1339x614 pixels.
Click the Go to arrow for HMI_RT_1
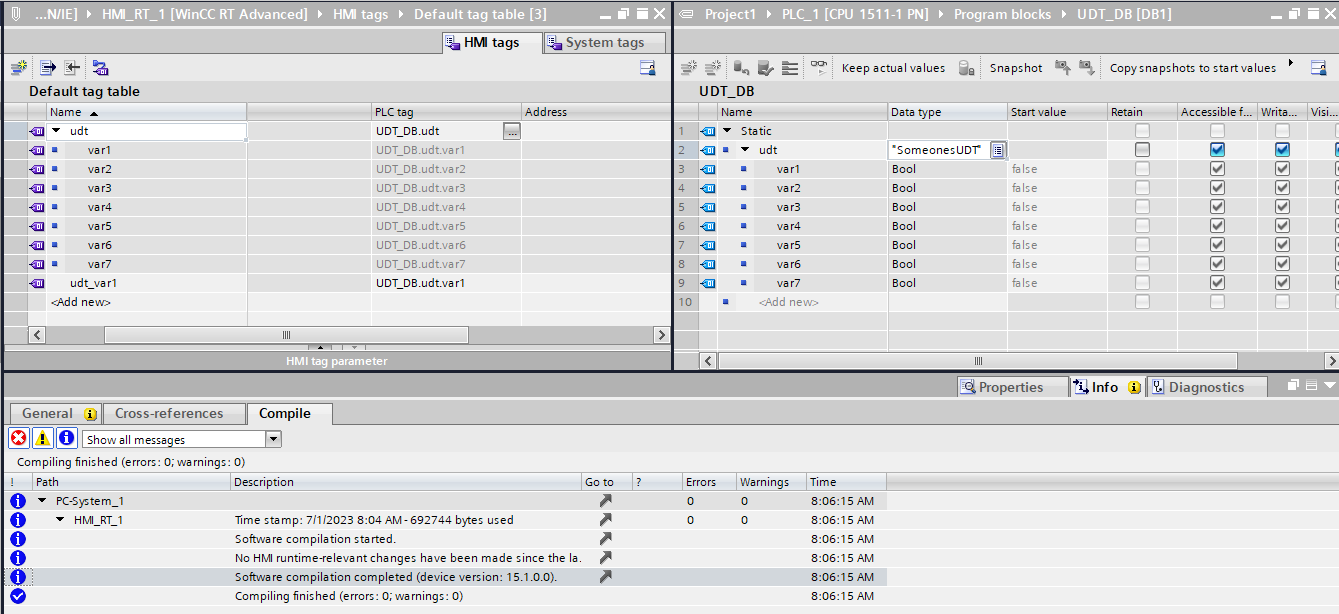[x=605, y=520]
